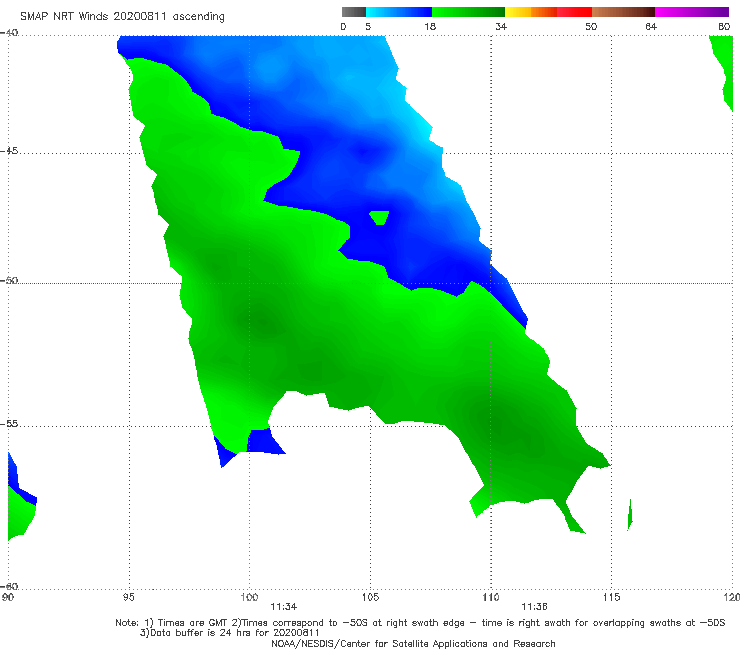
Task: Click the color scale label '50'
Action: (x=591, y=26)
